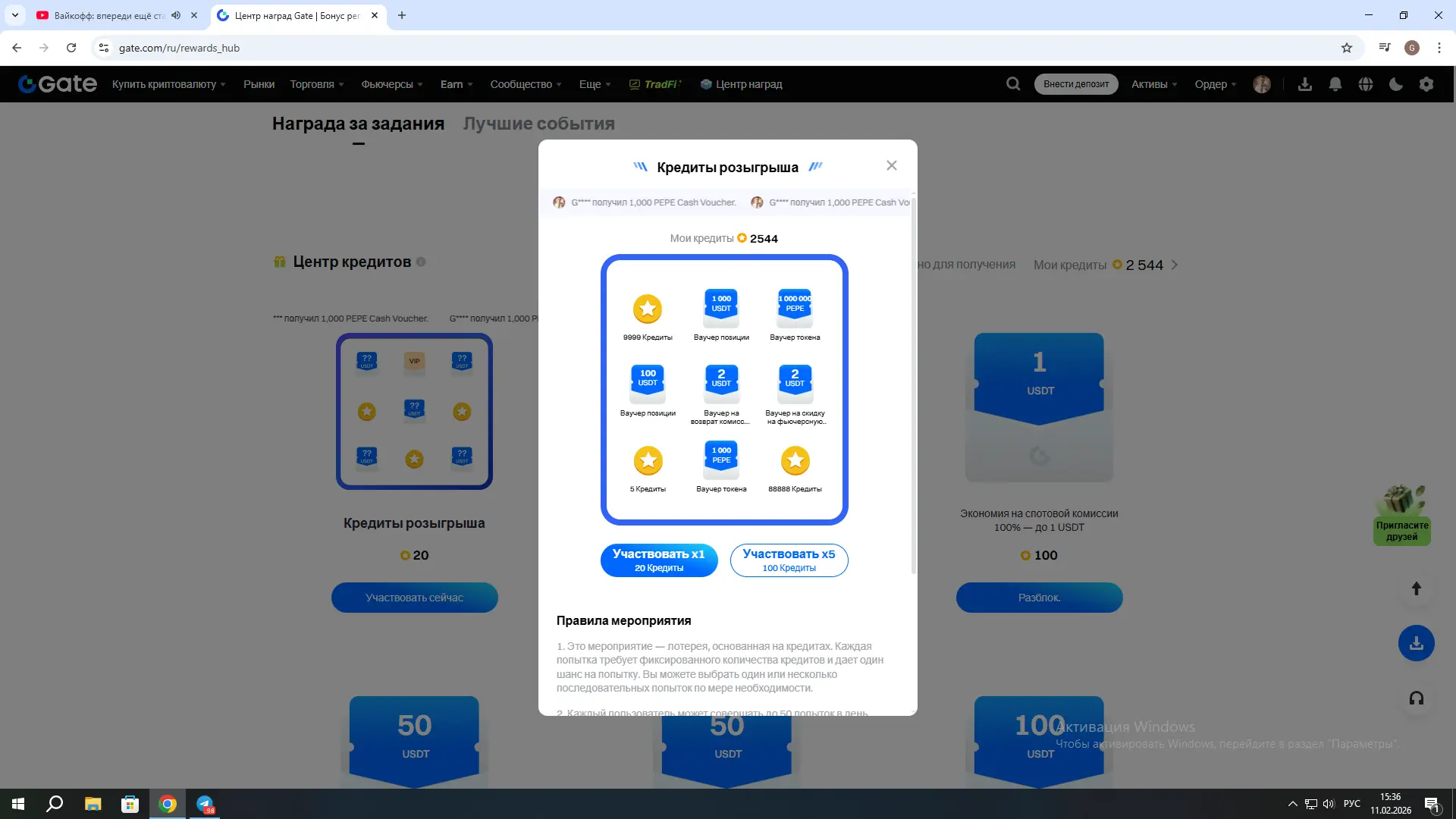Toggle dark mode moon icon
Screen dimensions: 1456x819
[1396, 84]
